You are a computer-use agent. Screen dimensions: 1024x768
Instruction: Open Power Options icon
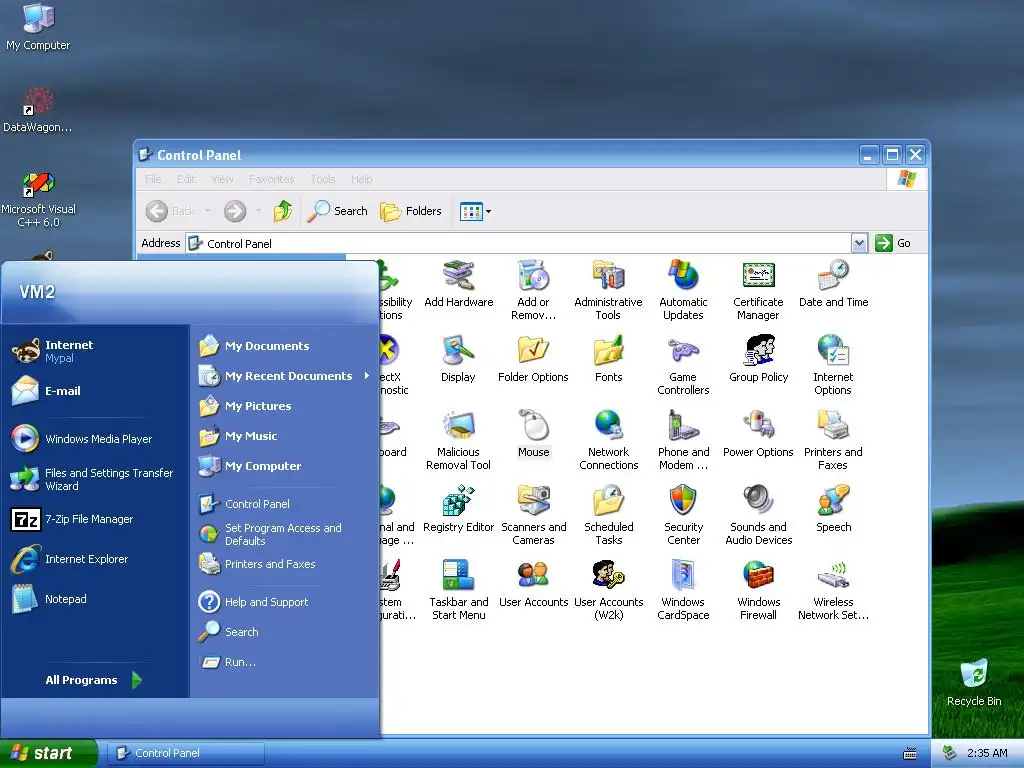(x=758, y=434)
